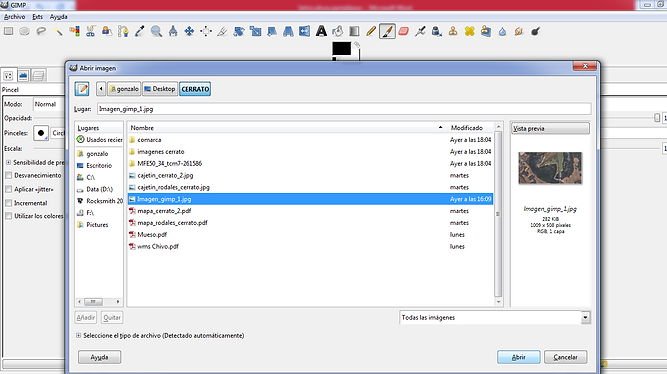Select the Pencil tool

[371, 31]
